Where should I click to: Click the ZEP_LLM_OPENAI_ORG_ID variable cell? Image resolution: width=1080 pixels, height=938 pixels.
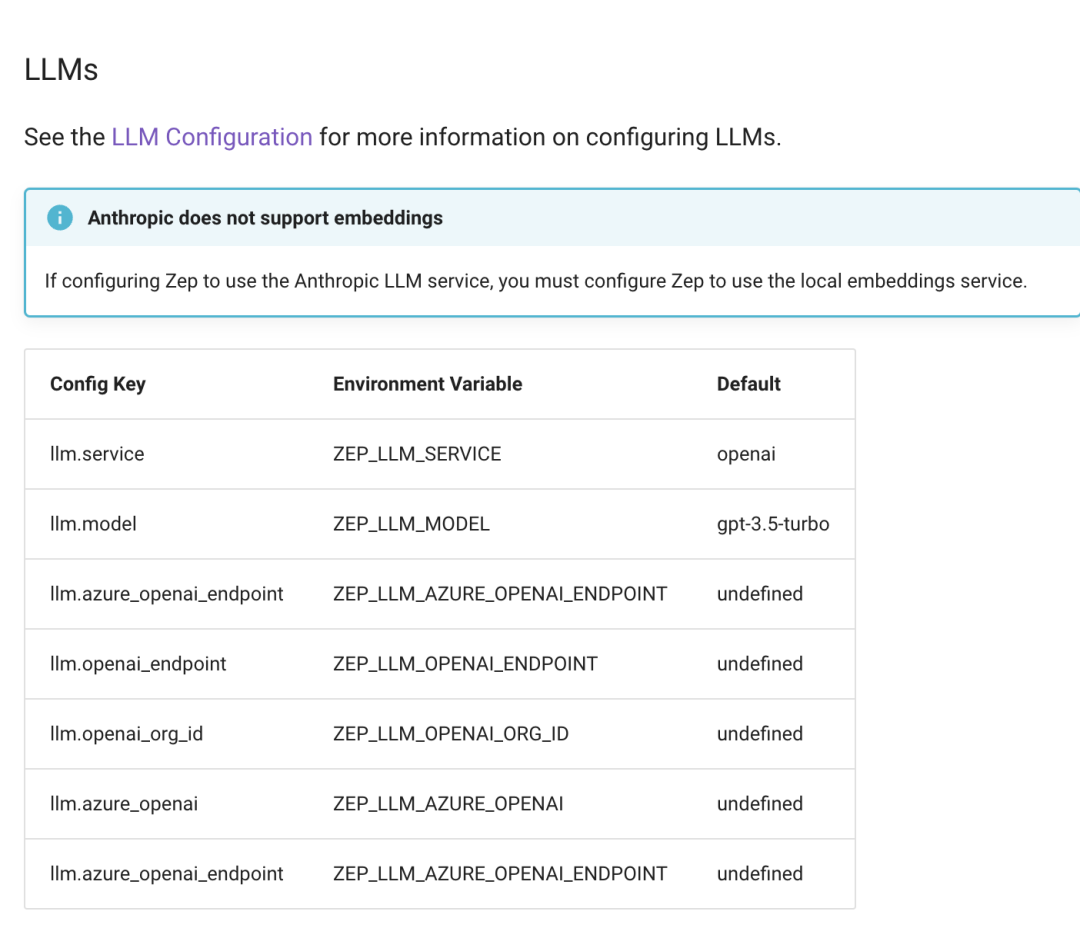click(x=450, y=734)
